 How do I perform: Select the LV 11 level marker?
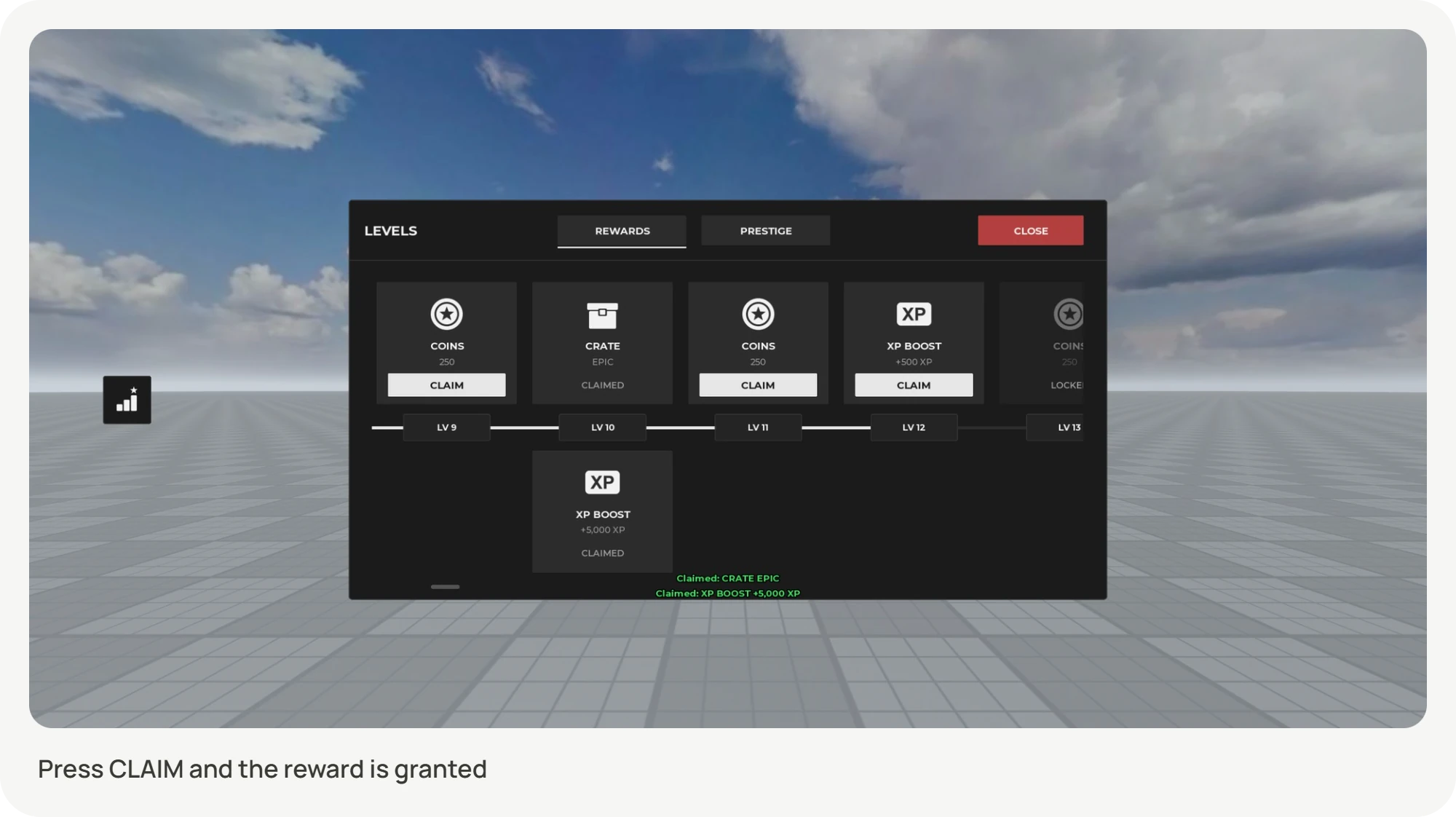pyautogui.click(x=758, y=427)
